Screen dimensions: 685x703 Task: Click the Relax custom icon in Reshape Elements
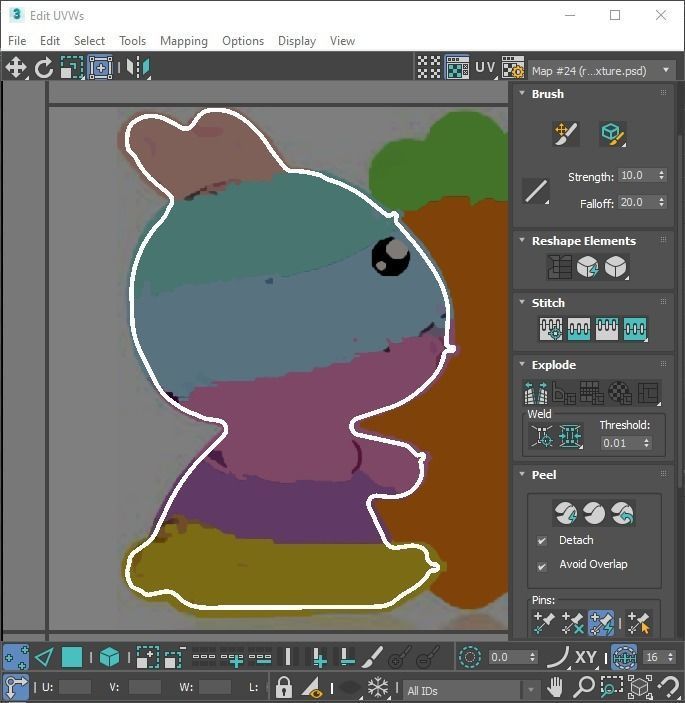coord(616,267)
